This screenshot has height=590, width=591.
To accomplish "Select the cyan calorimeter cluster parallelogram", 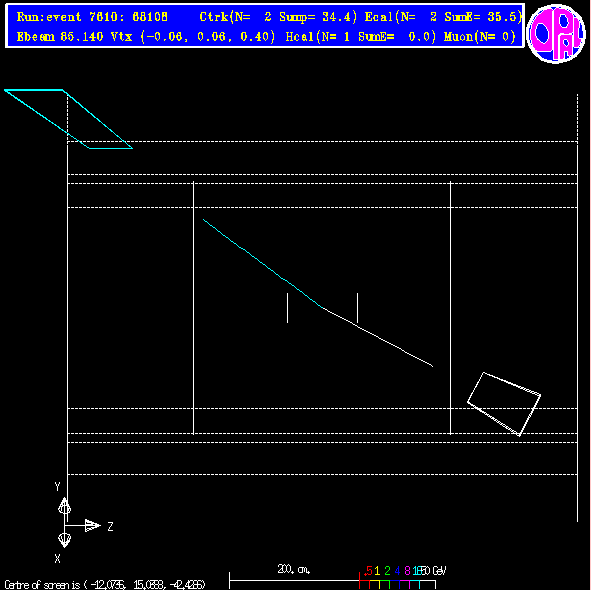I will [68, 119].
